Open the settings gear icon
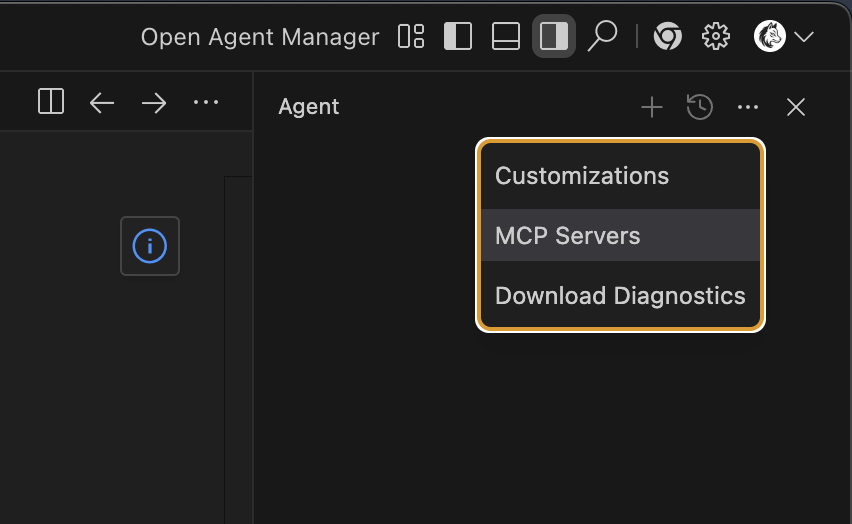Viewport: 852px width, 524px height. pos(716,37)
